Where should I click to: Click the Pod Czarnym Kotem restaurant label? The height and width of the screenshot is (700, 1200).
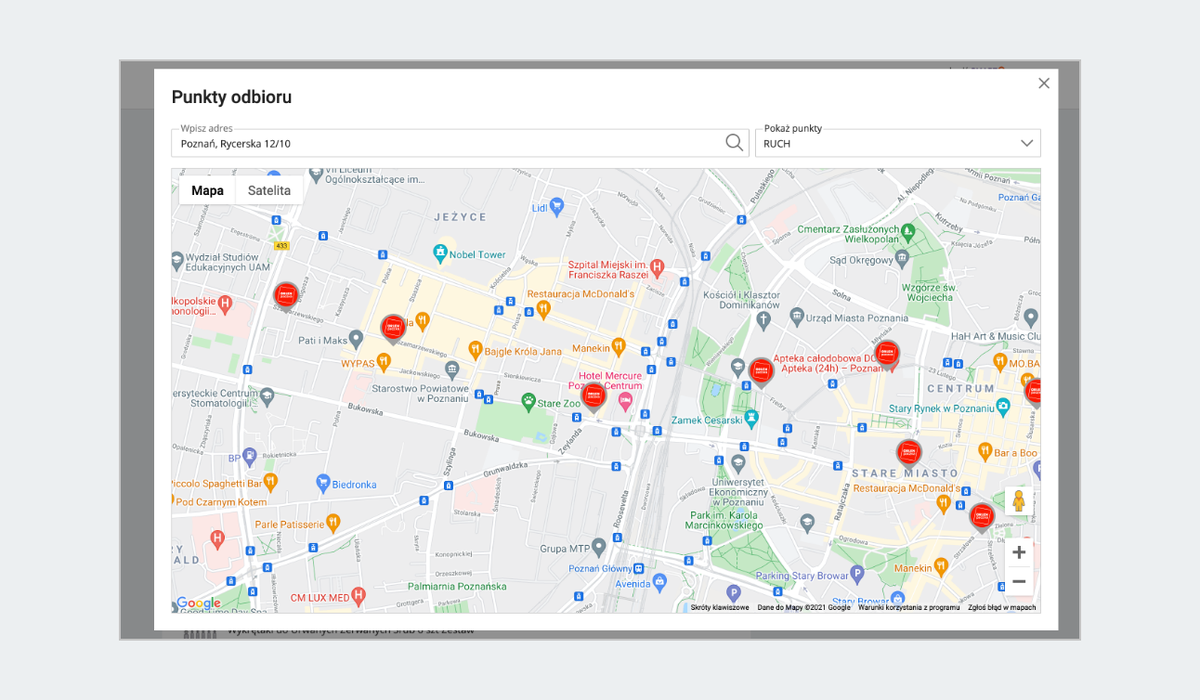pyautogui.click(x=221, y=501)
